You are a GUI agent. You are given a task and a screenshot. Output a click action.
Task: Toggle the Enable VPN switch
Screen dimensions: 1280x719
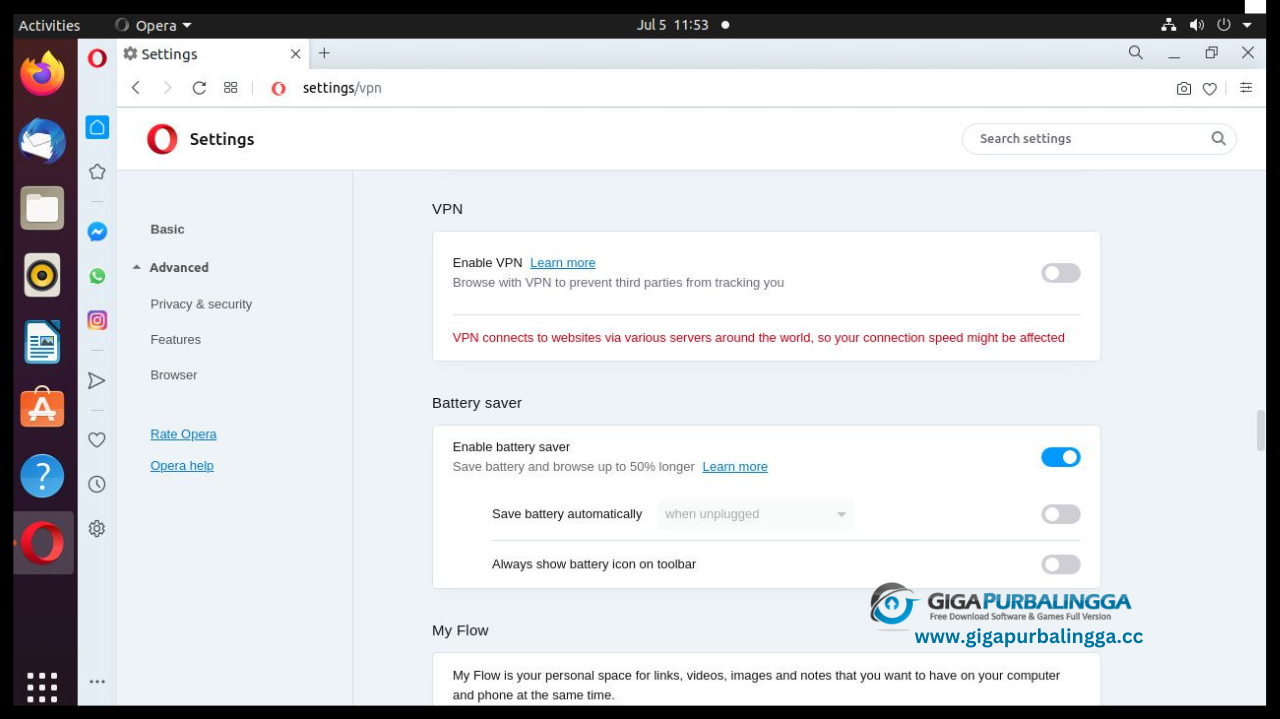[x=1061, y=273]
